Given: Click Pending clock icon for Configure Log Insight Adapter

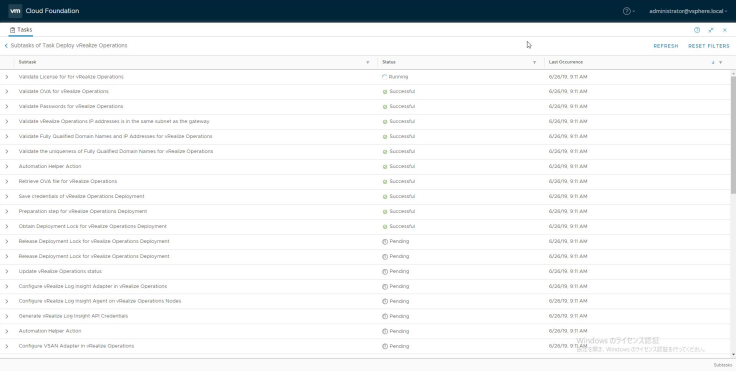Looking at the screenshot, I should click(385, 287).
